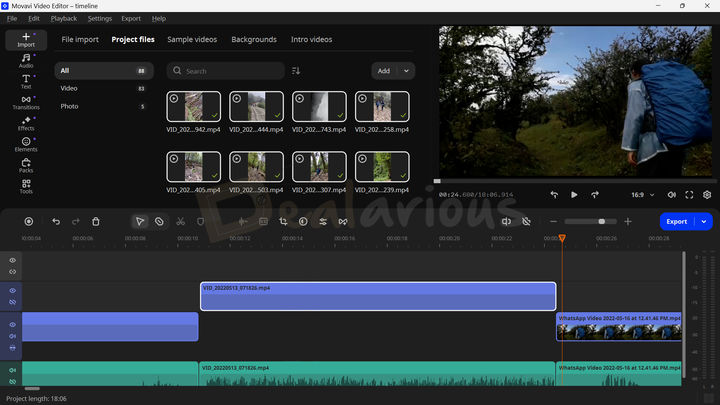The width and height of the screenshot is (720, 405).
Task: Select the Split scissors tool
Action: [x=180, y=221]
